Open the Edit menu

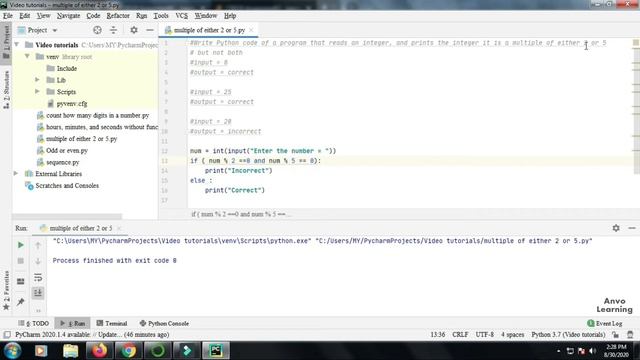pyautogui.click(x=24, y=16)
